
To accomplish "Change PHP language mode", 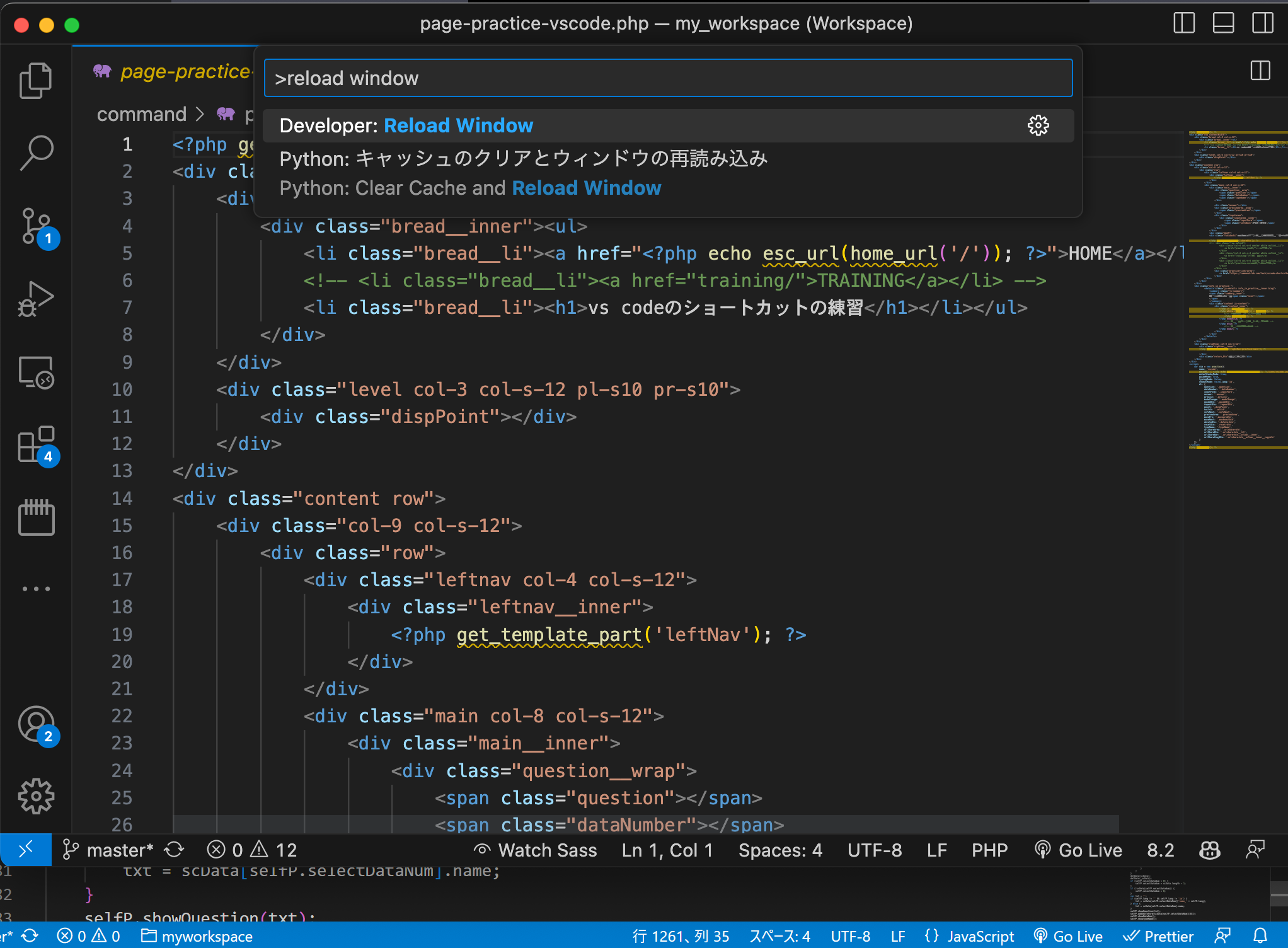I will click(989, 850).
